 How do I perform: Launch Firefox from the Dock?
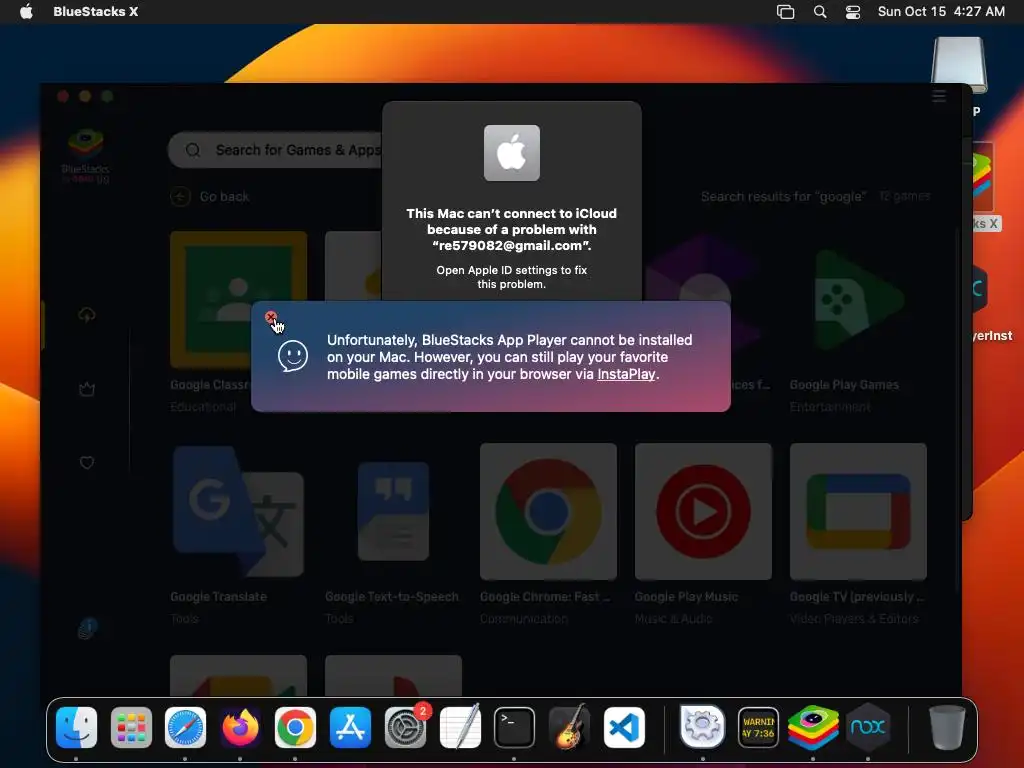240,728
